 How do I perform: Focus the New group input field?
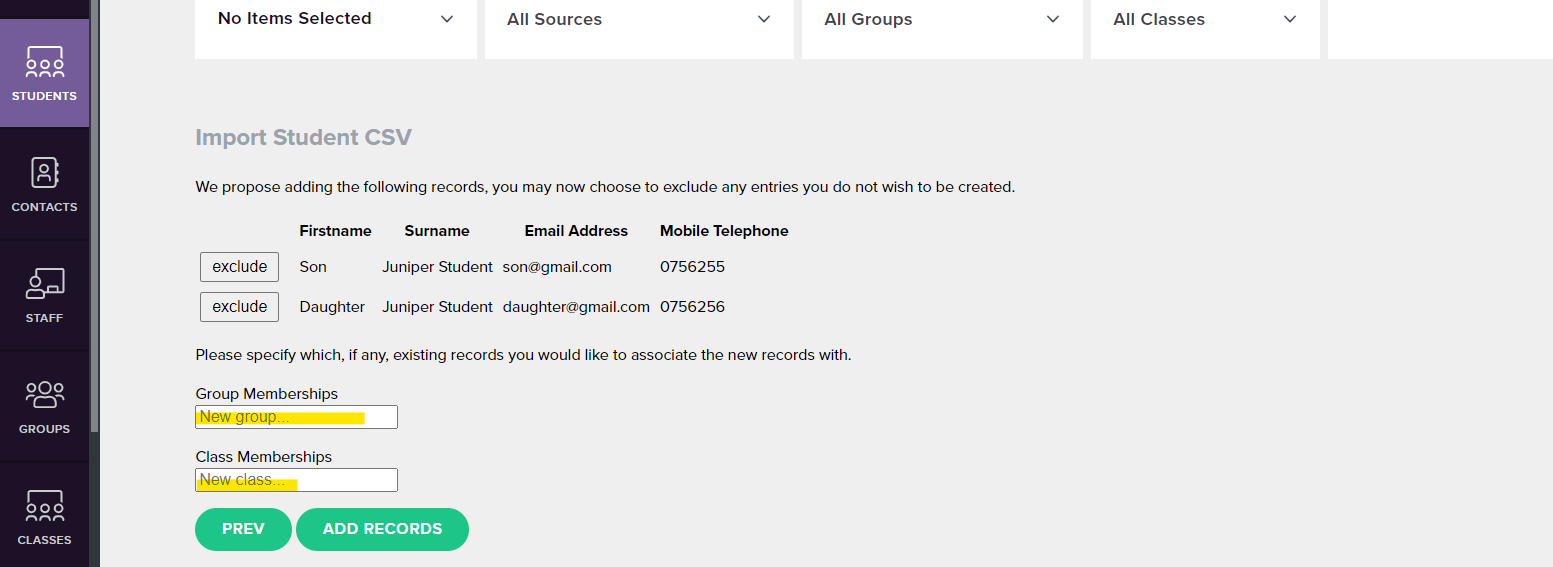296,417
